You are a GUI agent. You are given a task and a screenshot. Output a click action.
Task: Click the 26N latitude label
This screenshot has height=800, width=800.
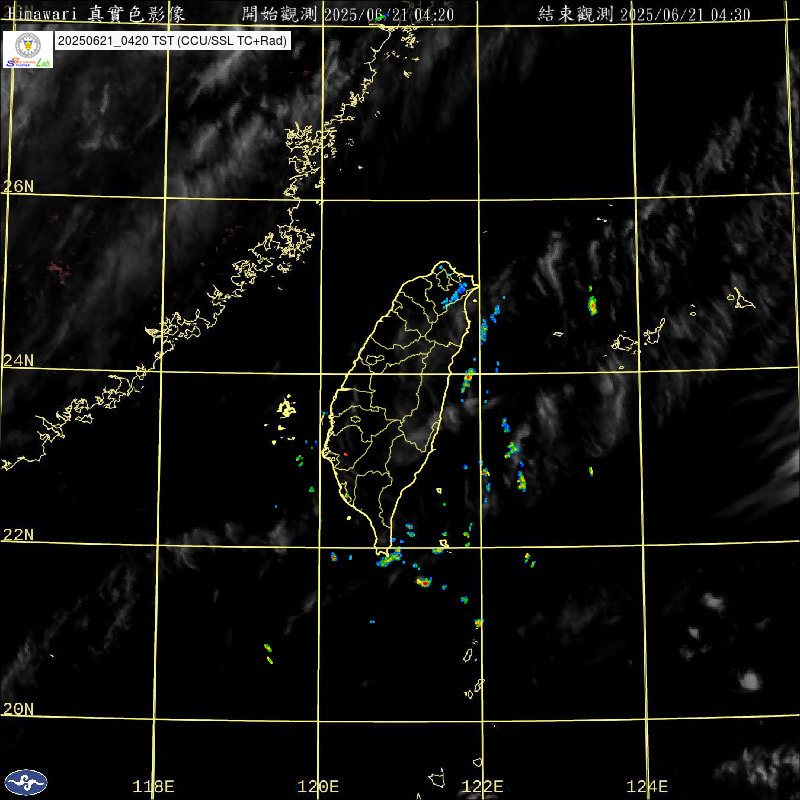(18, 186)
